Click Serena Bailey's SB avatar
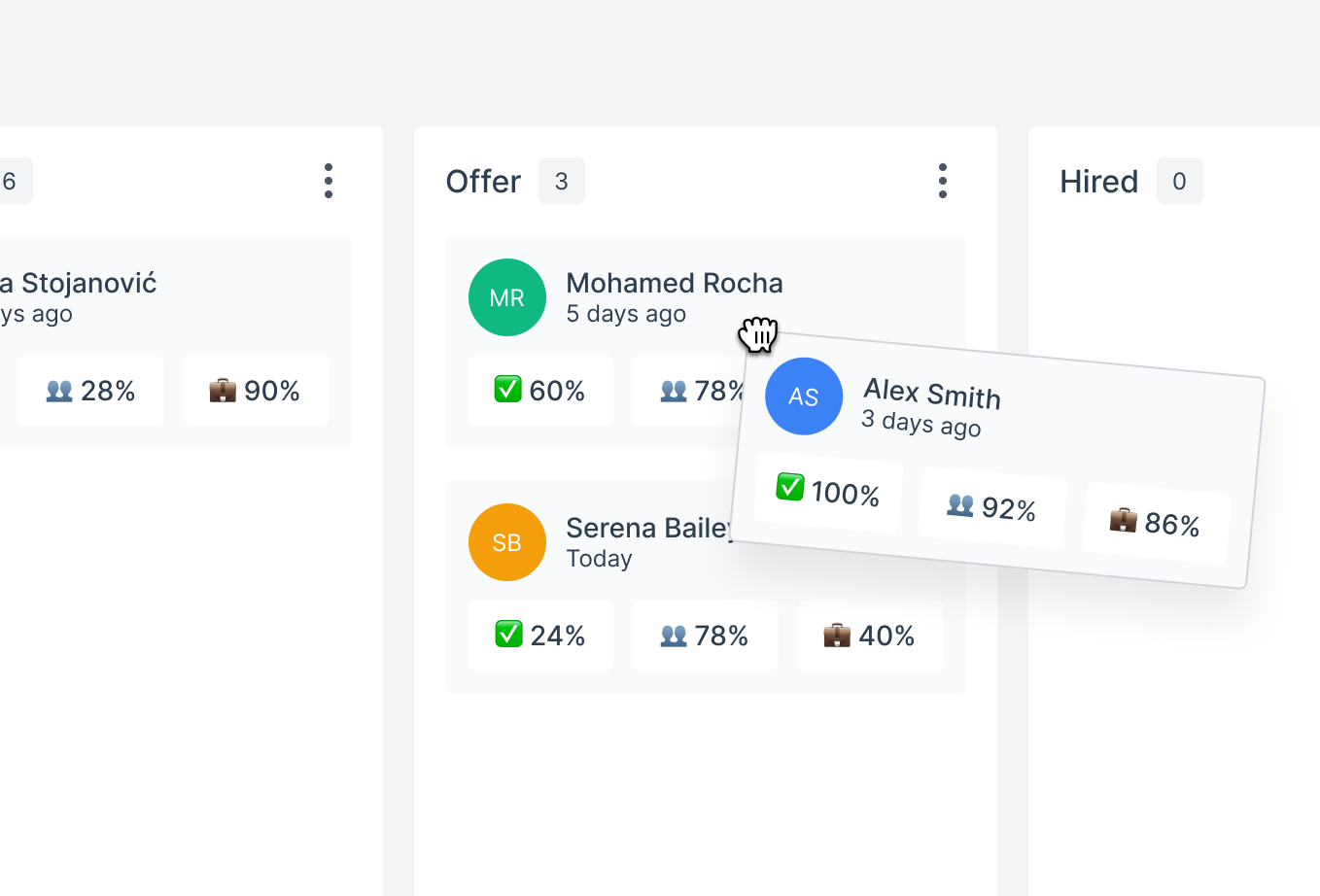The width and height of the screenshot is (1320, 896). click(507, 542)
